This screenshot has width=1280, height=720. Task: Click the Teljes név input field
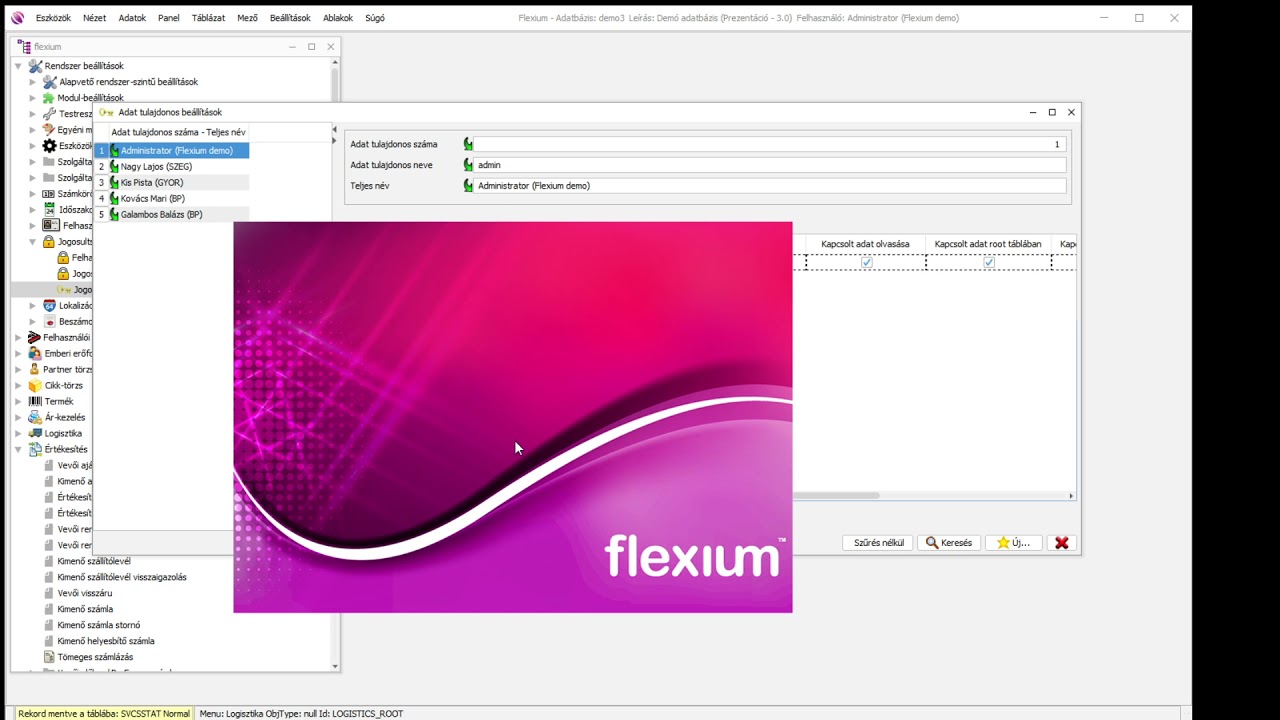tap(770, 186)
